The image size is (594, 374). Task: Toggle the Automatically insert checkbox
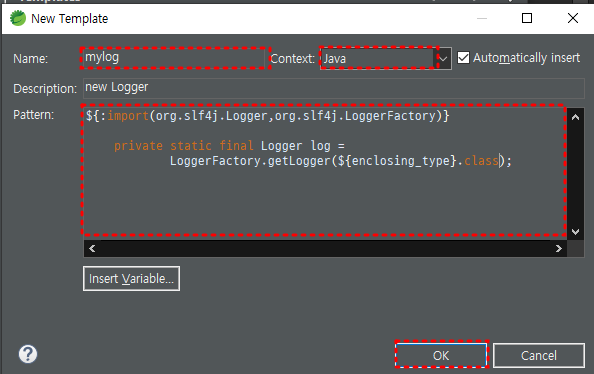coord(463,58)
